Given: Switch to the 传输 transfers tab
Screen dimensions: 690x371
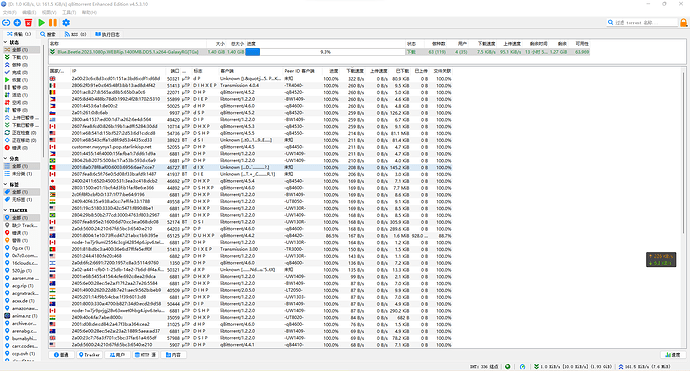Looking at the screenshot, I should tap(19, 34).
